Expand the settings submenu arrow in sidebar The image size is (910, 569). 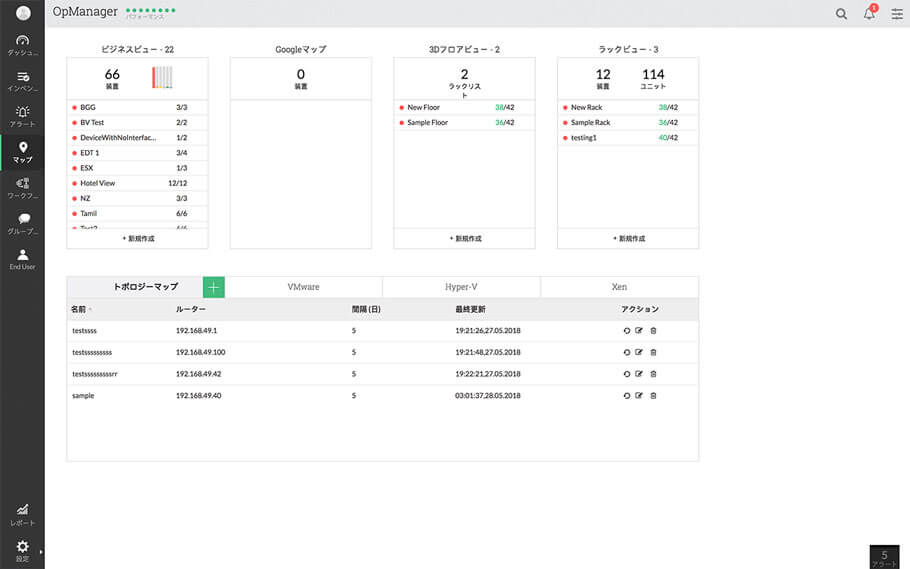41,552
